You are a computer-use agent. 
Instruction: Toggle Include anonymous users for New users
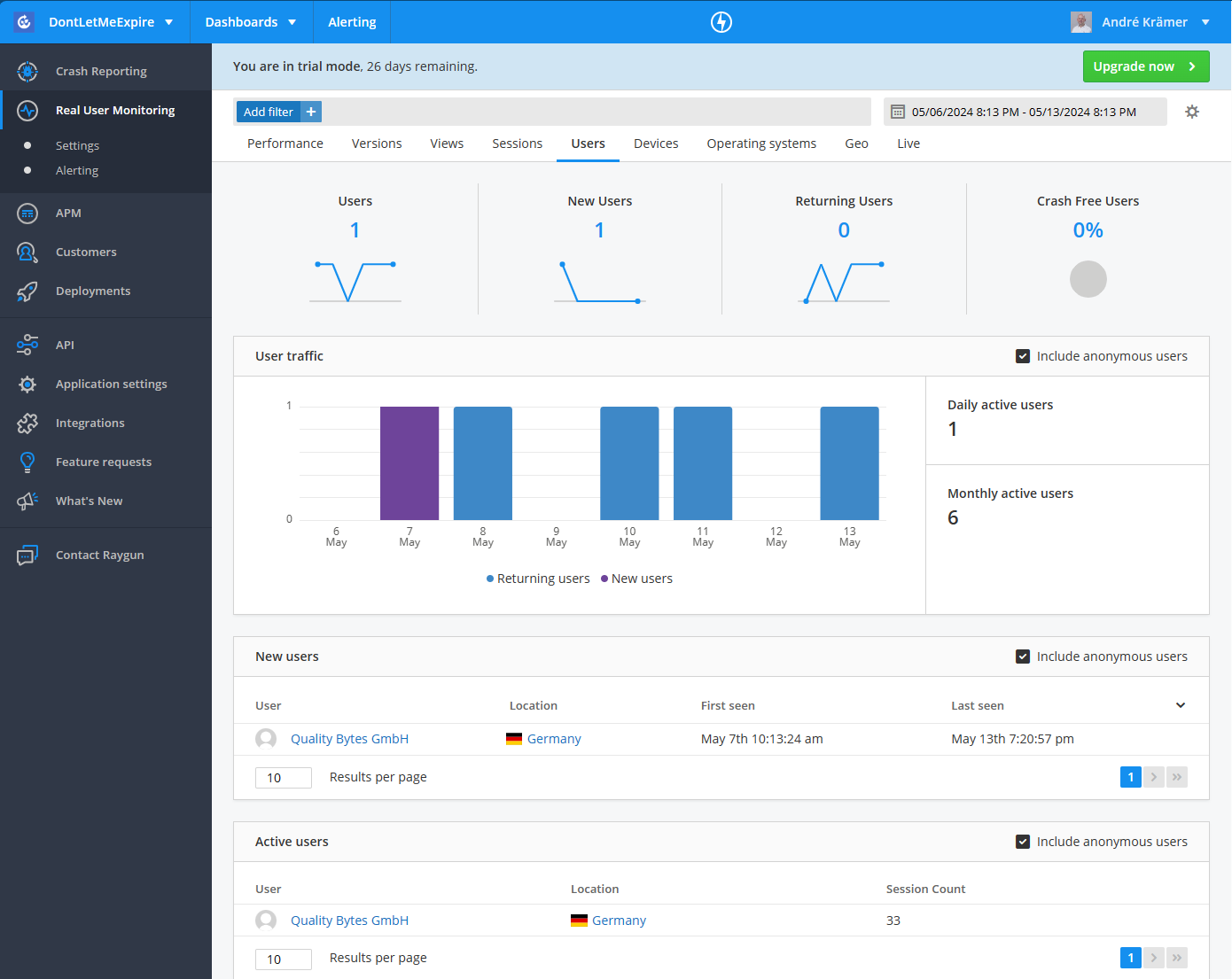(1023, 656)
